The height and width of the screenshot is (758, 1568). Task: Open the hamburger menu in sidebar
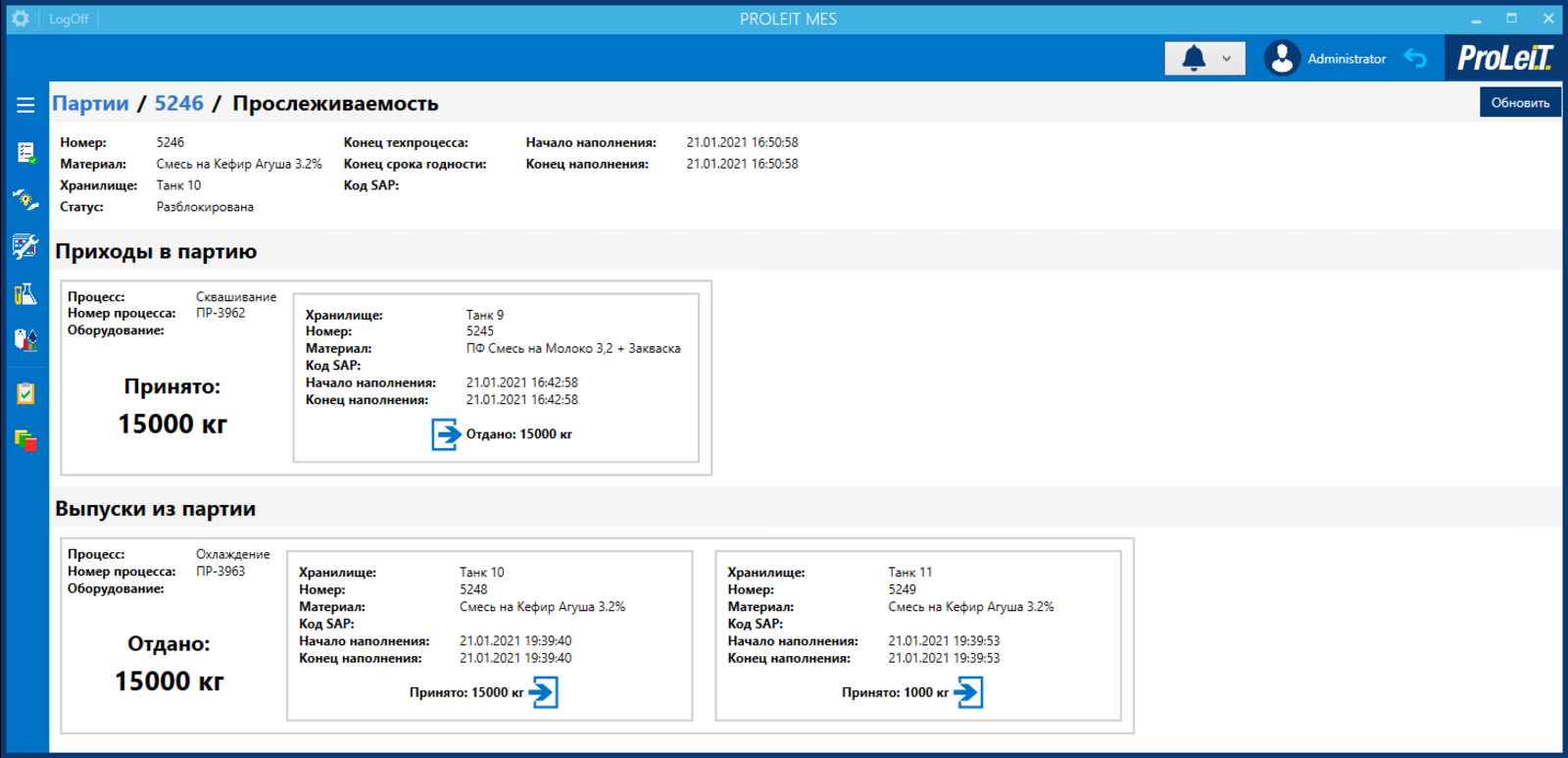[x=25, y=105]
